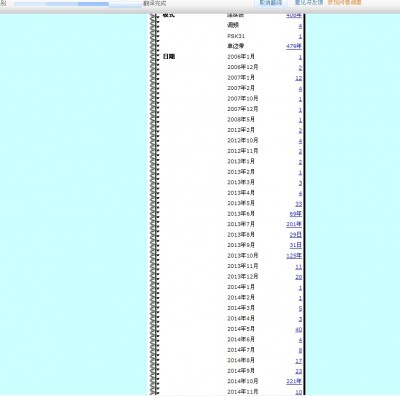Open count link 10 for 2014年11月

pos(298,392)
